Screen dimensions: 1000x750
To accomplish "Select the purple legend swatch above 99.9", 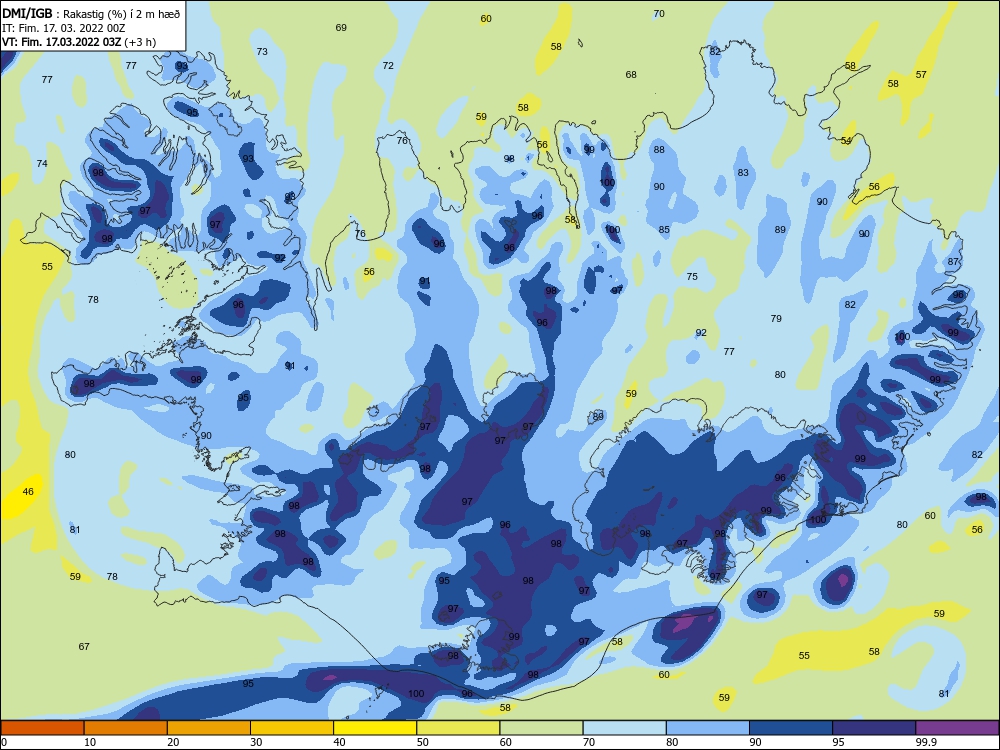I will [x=957, y=728].
